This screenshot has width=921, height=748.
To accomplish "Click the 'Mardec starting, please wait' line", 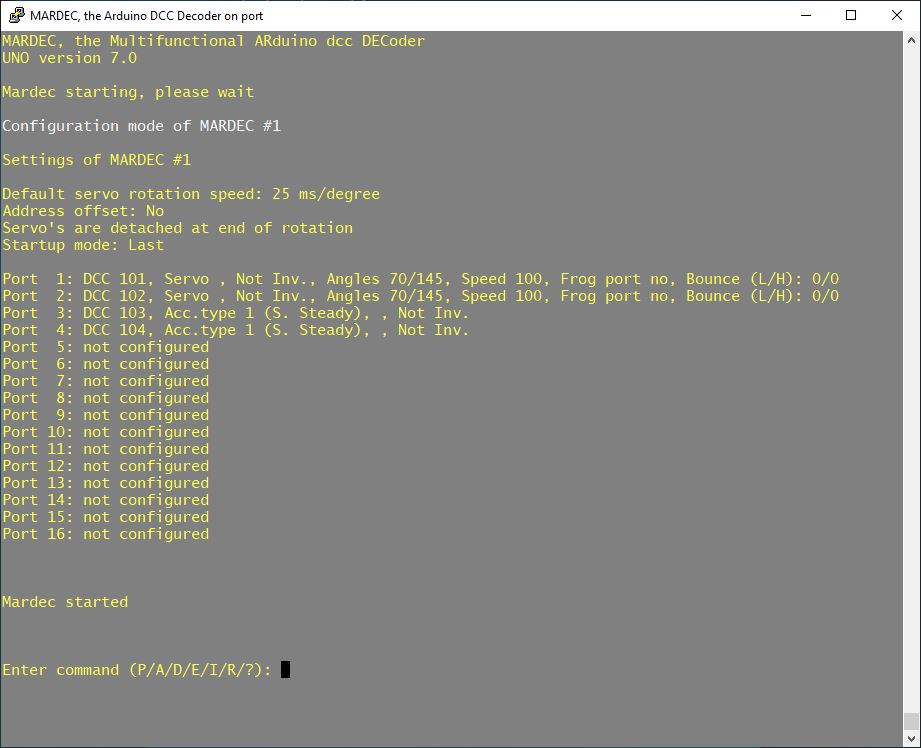I will coord(128,92).
